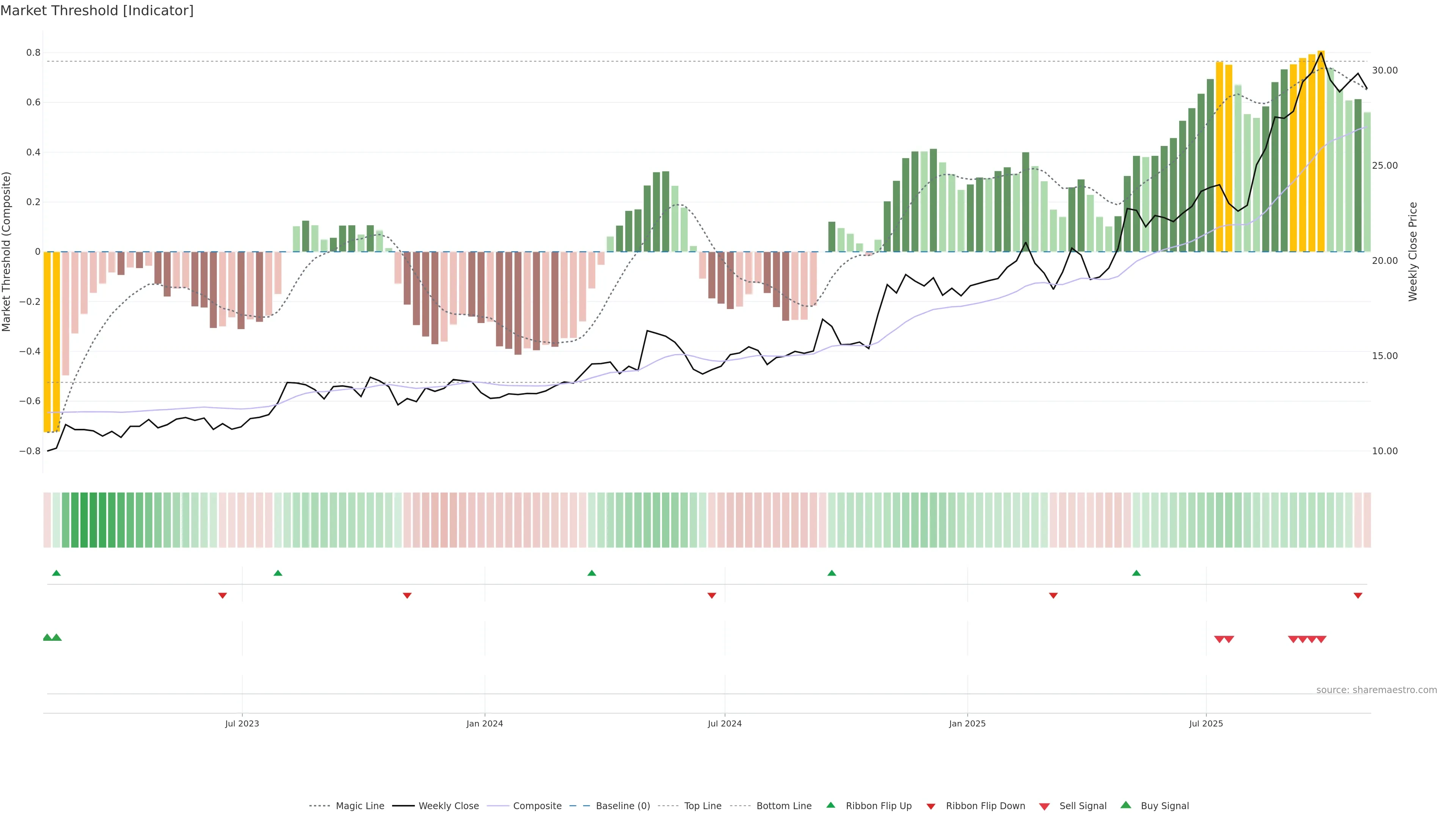Image resolution: width=1456 pixels, height=819 pixels.
Task: Click Sell Signal legend triangle icon
Action: tap(1045, 806)
